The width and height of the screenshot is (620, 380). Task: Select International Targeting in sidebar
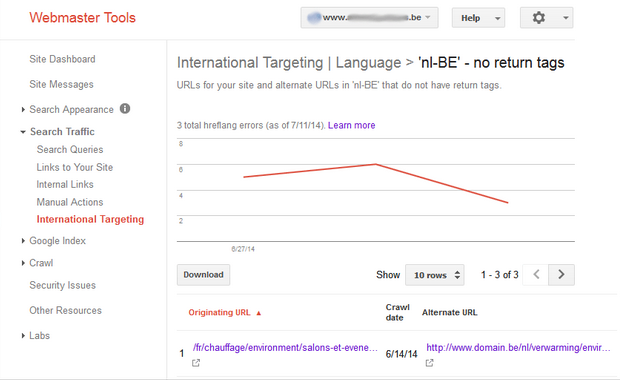point(90,219)
